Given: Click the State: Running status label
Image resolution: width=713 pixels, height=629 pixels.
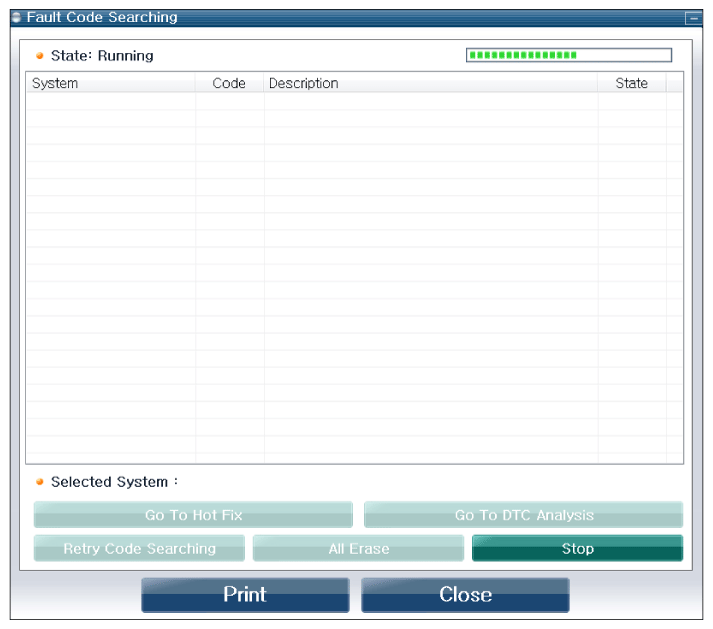Looking at the screenshot, I should [102, 56].
